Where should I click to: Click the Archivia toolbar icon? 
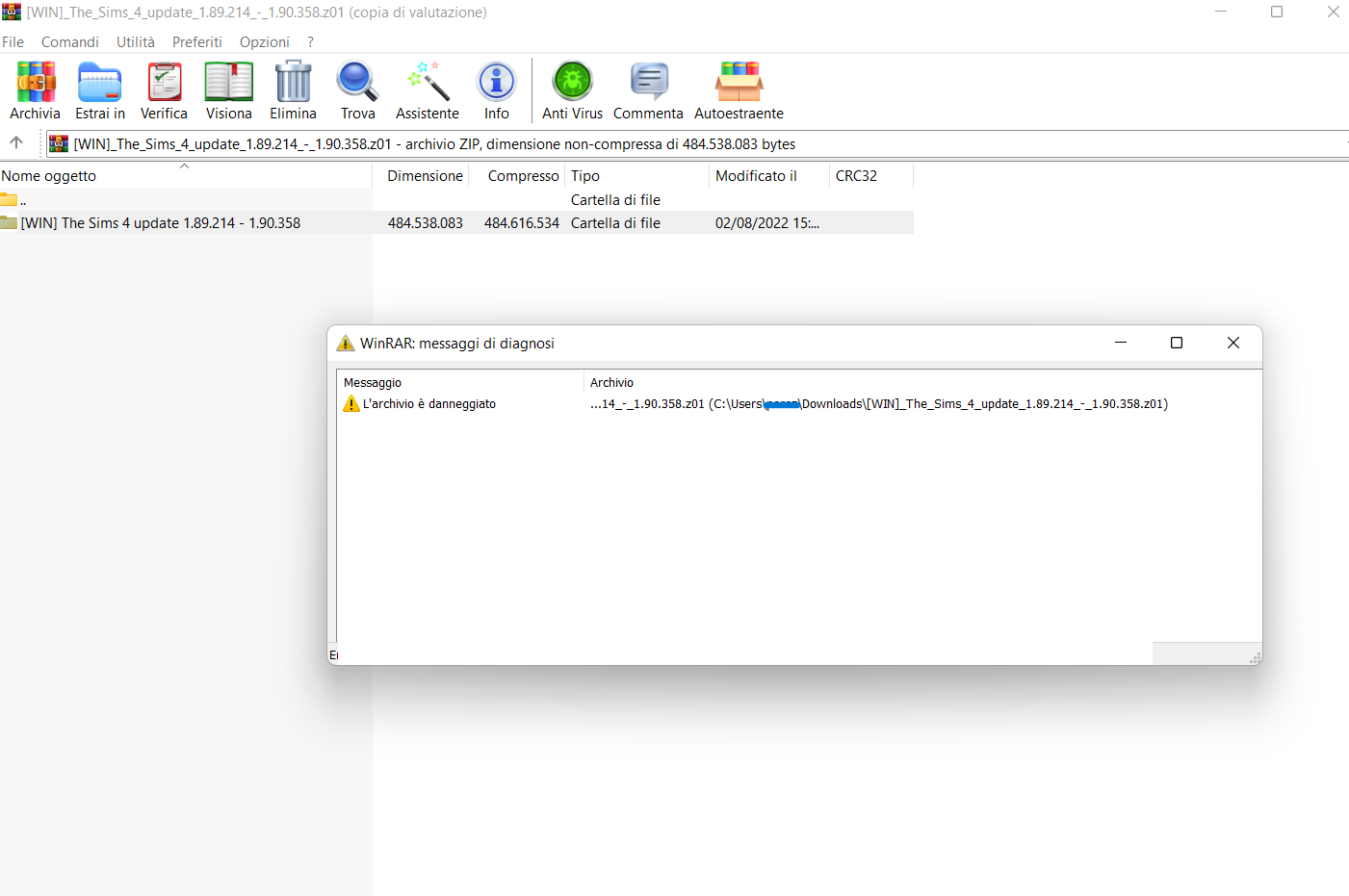point(36,83)
